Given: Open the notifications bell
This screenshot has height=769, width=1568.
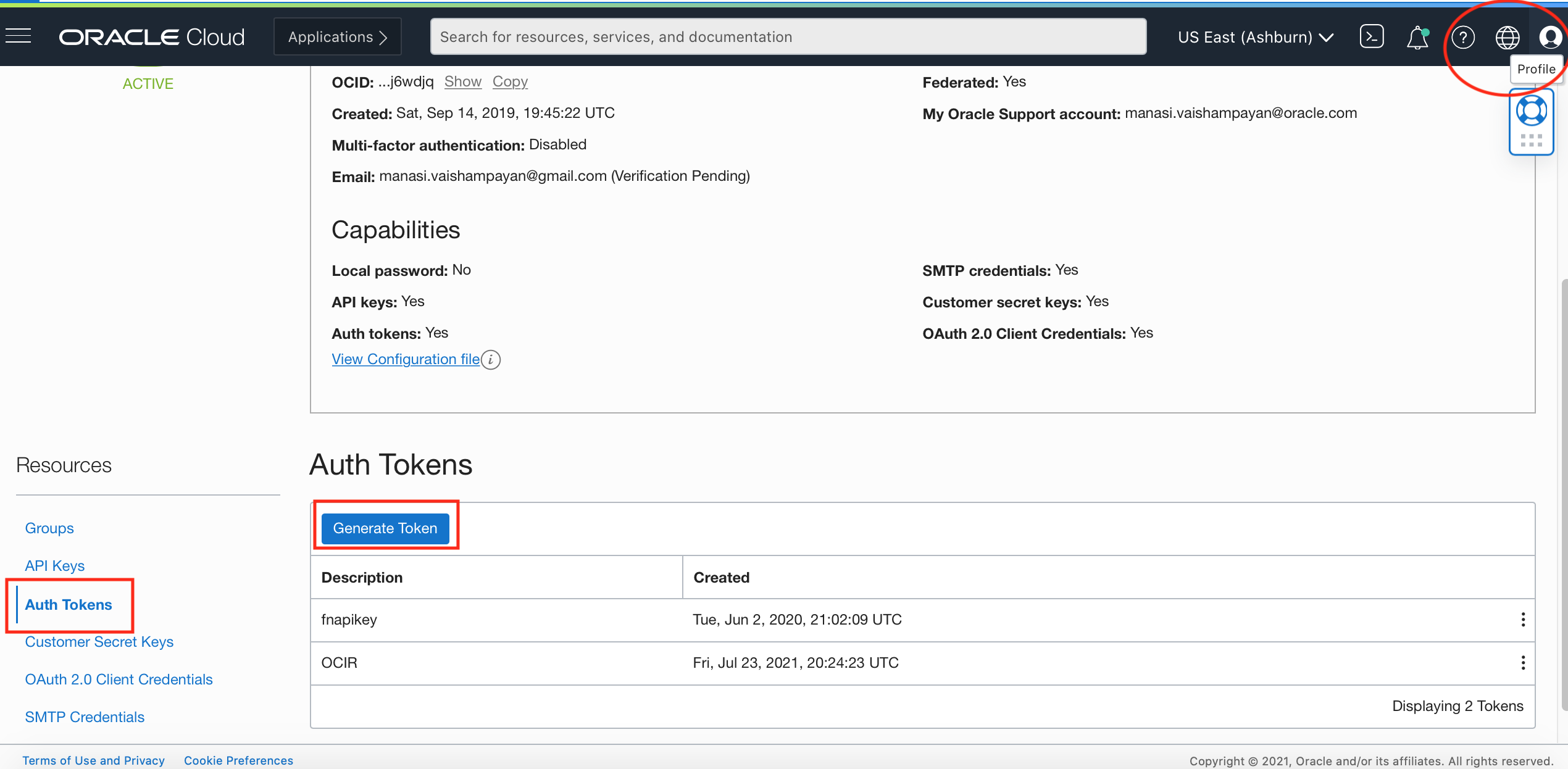Looking at the screenshot, I should coord(1417,38).
